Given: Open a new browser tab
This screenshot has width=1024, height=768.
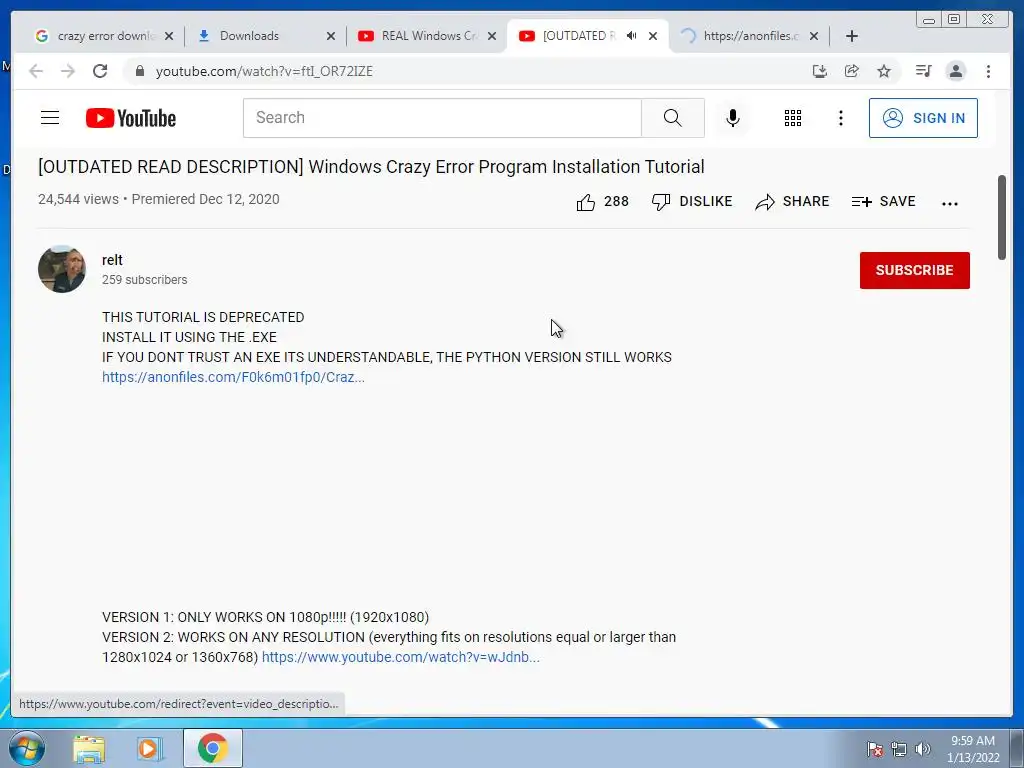Looking at the screenshot, I should 852,36.
